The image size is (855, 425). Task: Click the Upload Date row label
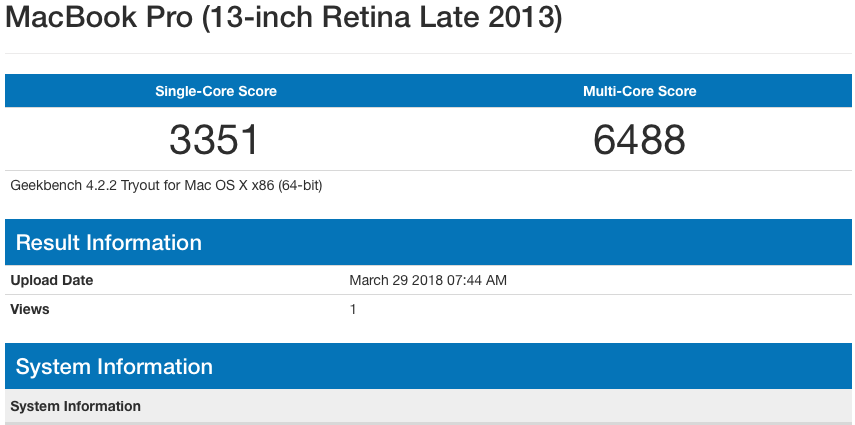click(x=52, y=281)
